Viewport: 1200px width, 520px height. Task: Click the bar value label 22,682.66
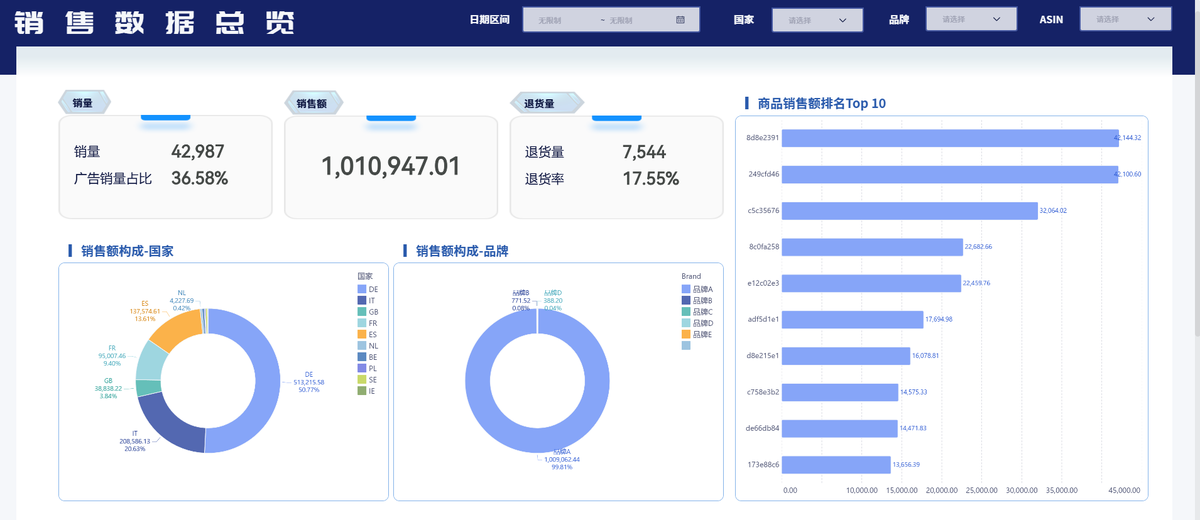[x=978, y=247]
